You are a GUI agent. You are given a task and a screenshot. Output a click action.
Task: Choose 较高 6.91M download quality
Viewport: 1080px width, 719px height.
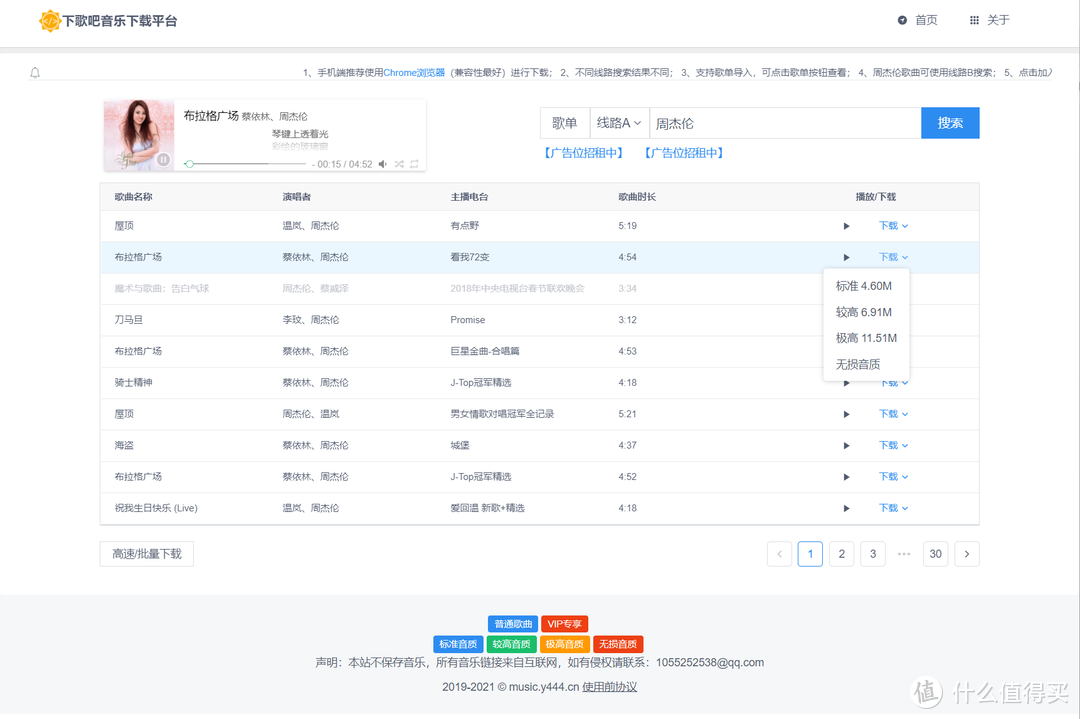coord(866,312)
